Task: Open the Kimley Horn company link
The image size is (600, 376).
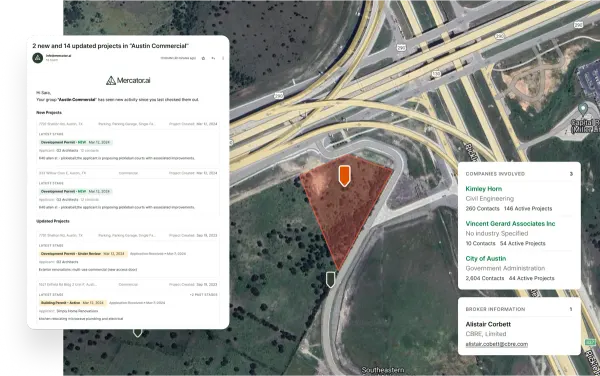Action: 484,189
